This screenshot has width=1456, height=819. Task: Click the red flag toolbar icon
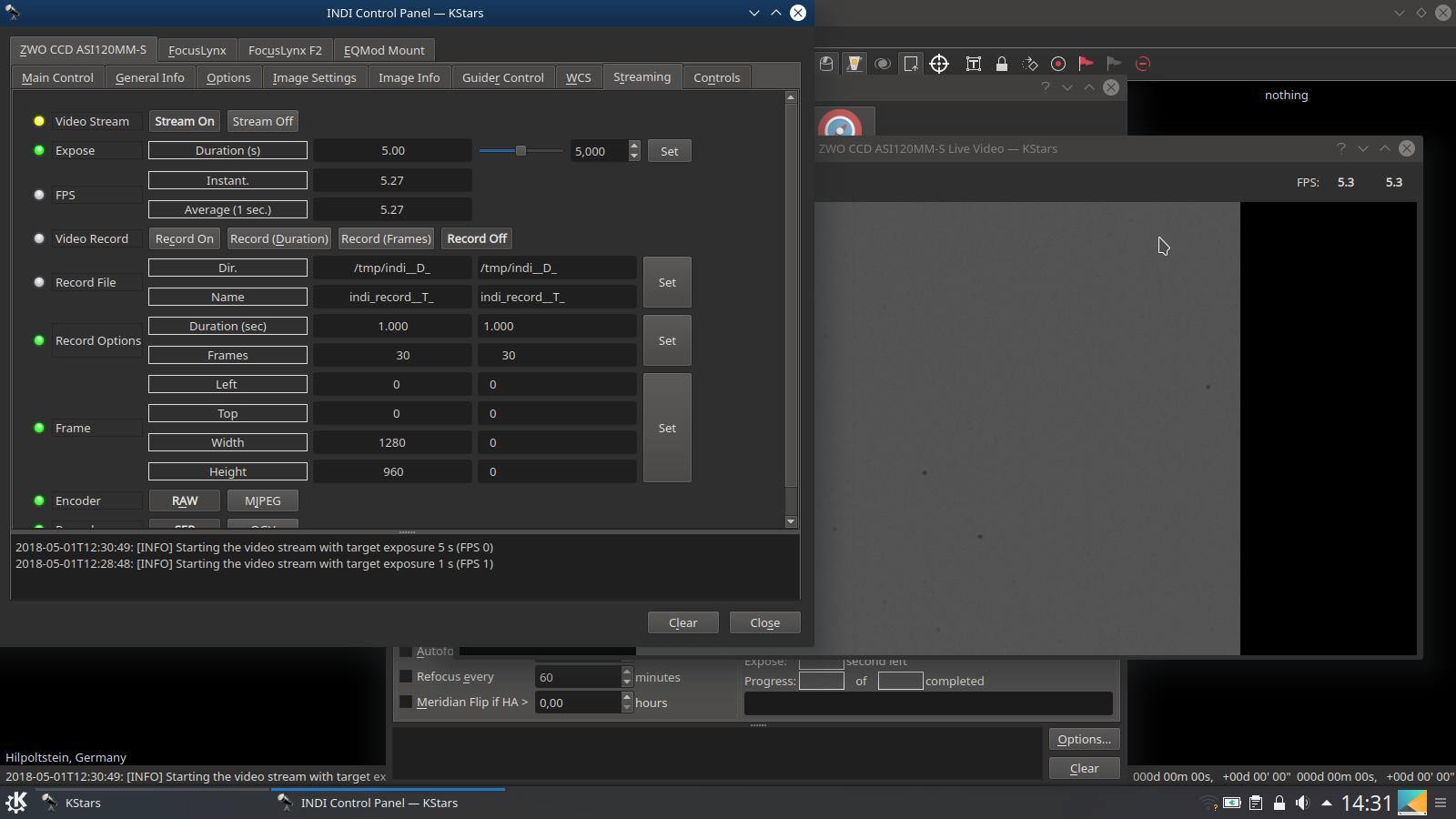(x=1086, y=64)
